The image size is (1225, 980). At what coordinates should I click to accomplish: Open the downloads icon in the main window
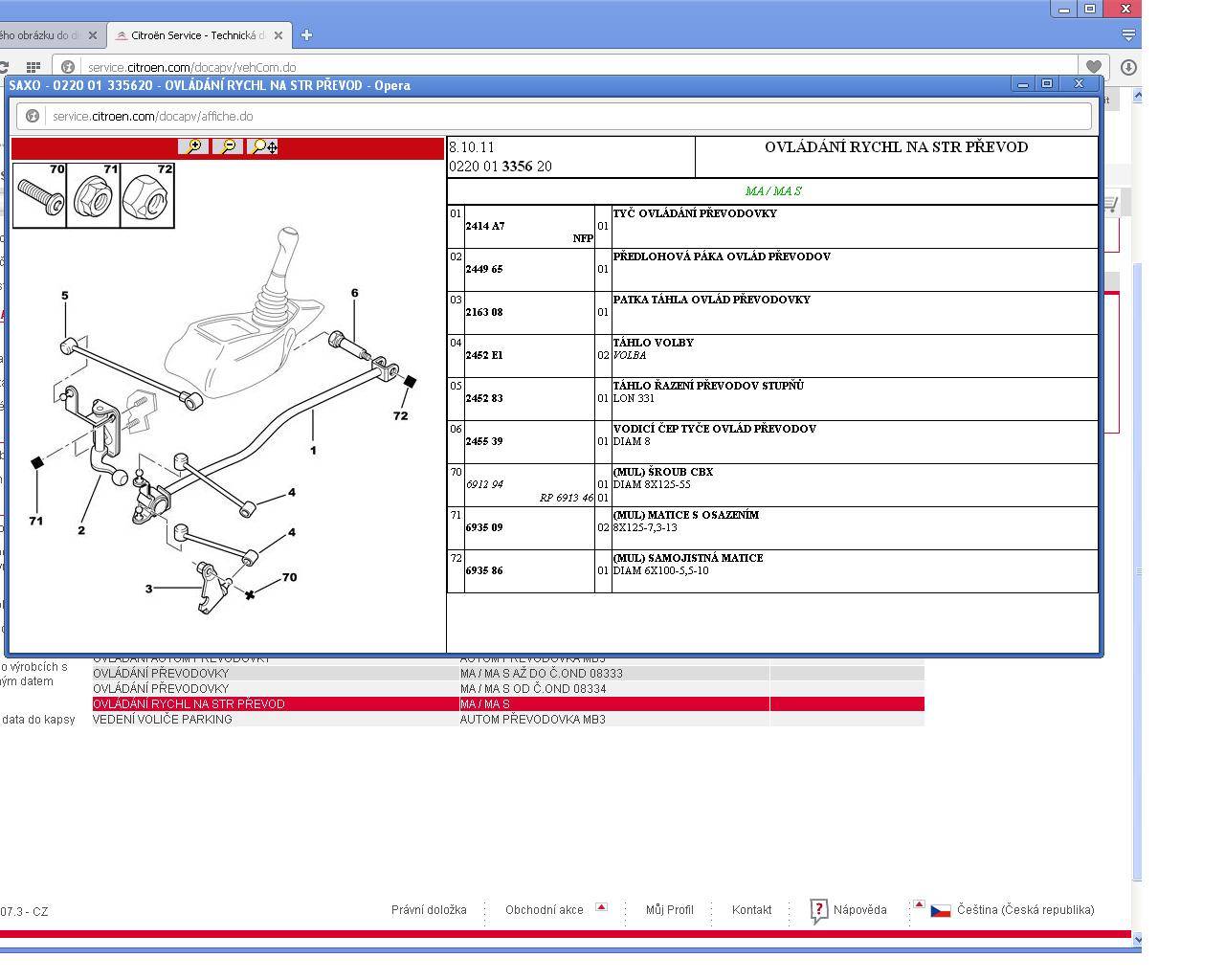tap(1128, 67)
